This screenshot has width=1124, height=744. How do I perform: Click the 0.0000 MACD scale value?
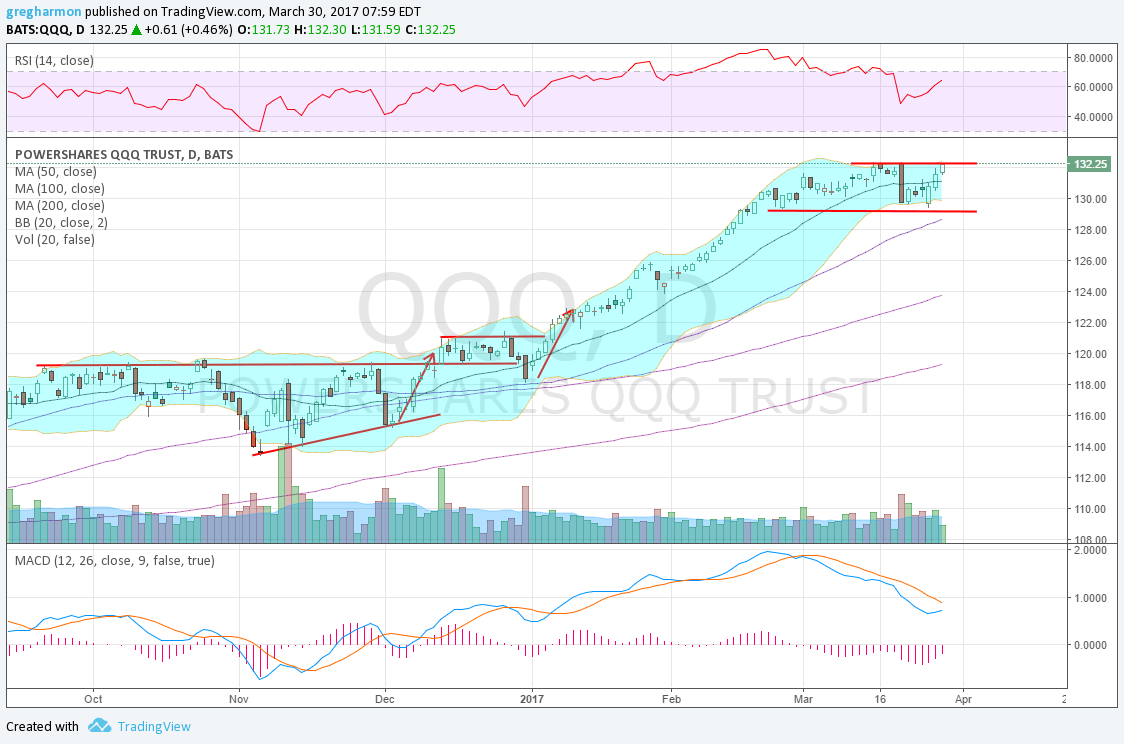click(x=1092, y=645)
